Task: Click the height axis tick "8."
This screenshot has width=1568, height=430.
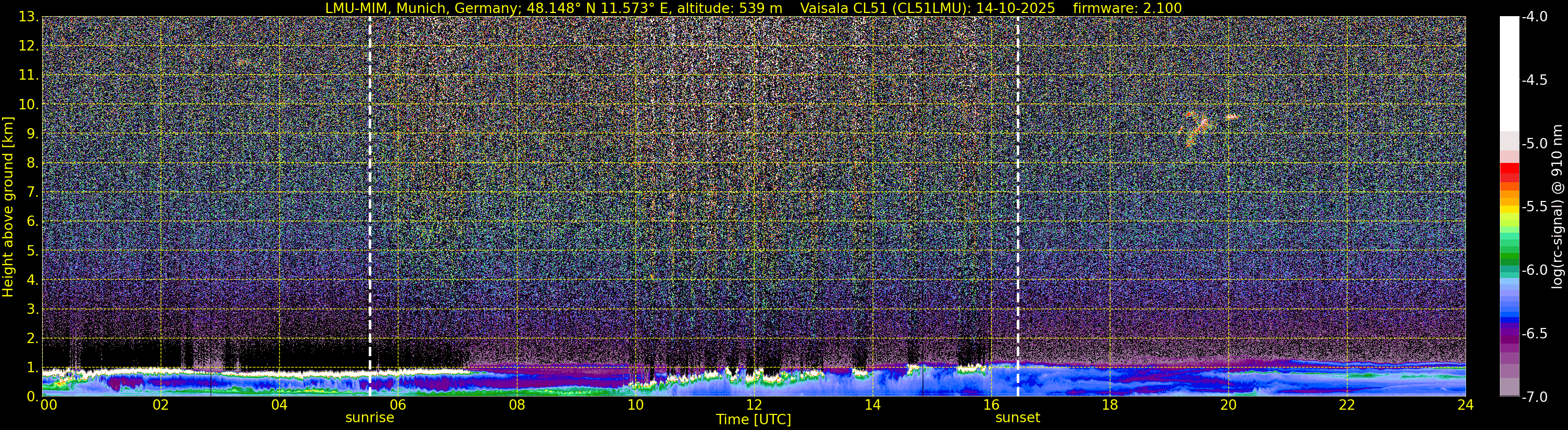Action: click(x=32, y=162)
